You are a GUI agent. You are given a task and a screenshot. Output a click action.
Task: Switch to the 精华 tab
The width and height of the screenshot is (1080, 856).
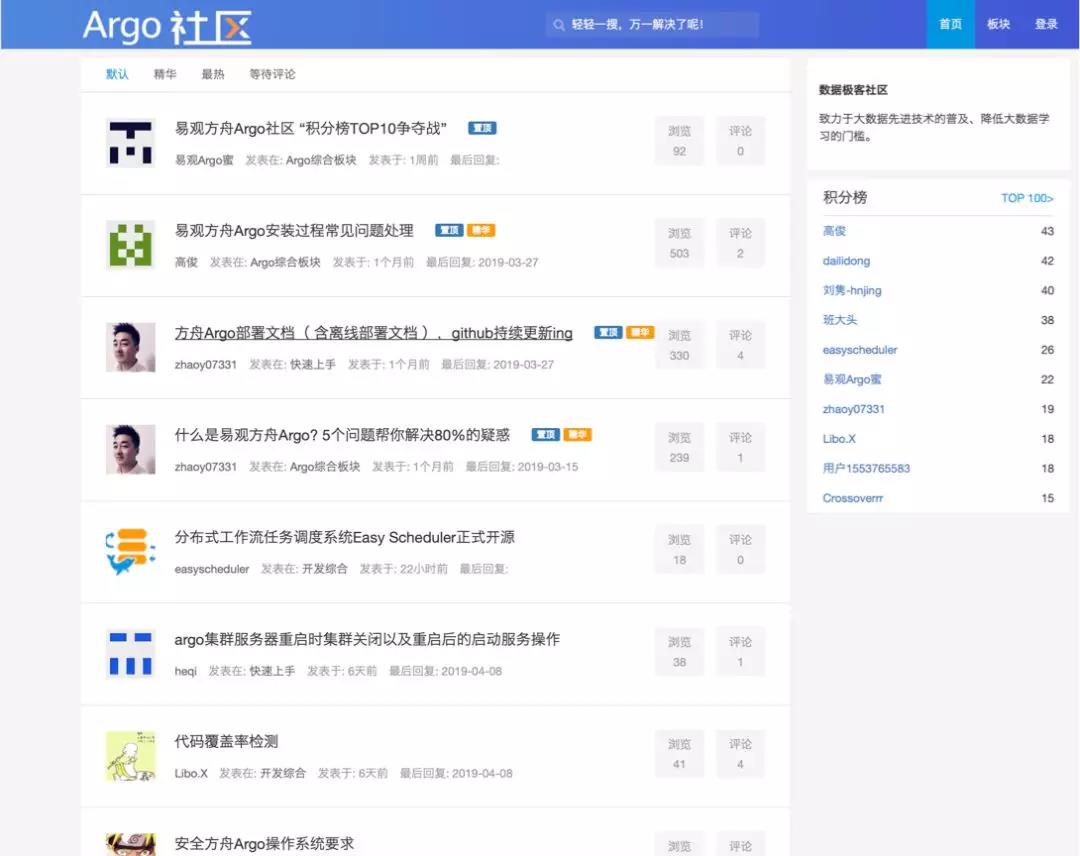(165, 74)
